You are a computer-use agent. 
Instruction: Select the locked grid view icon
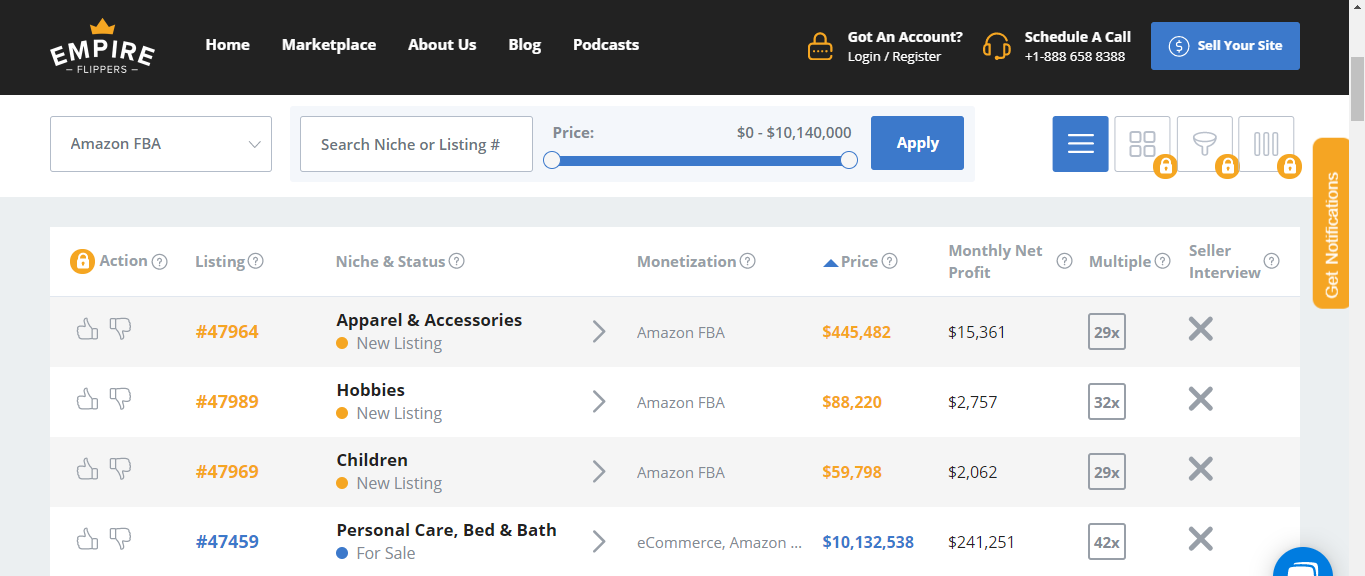pyautogui.click(x=1142, y=144)
